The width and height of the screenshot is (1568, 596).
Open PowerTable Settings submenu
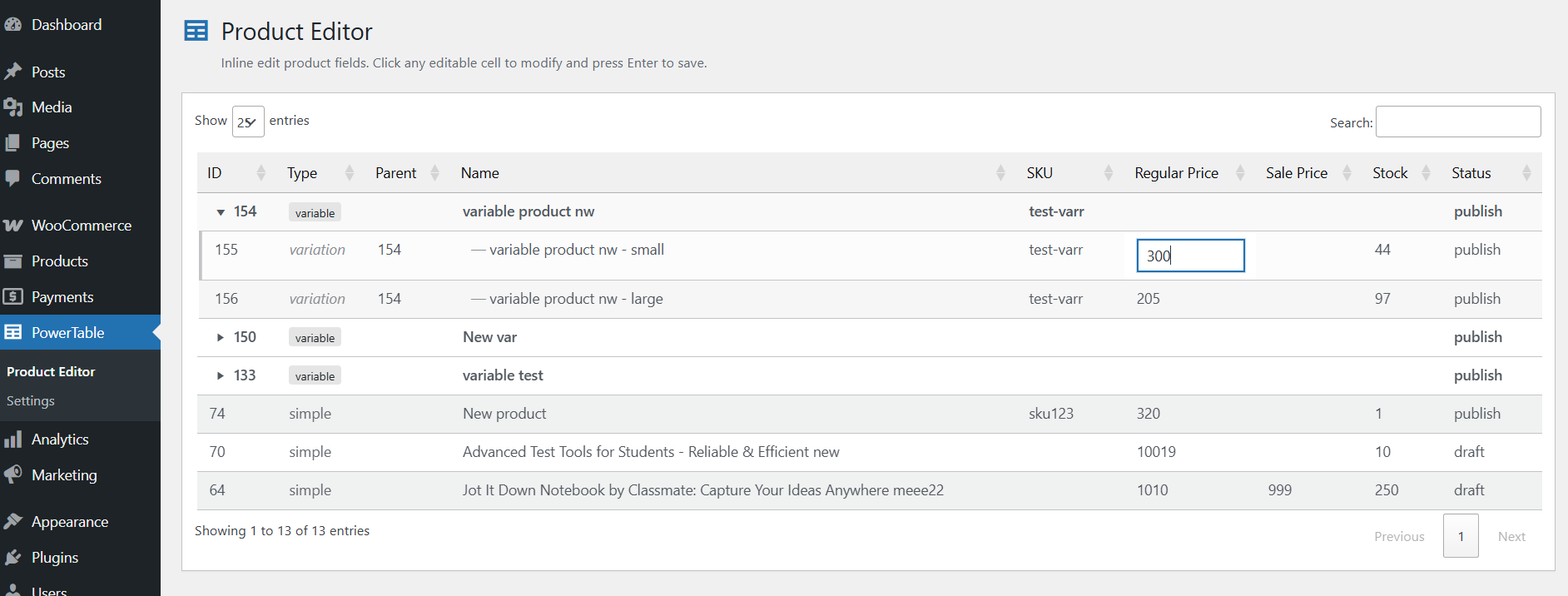pos(31,400)
